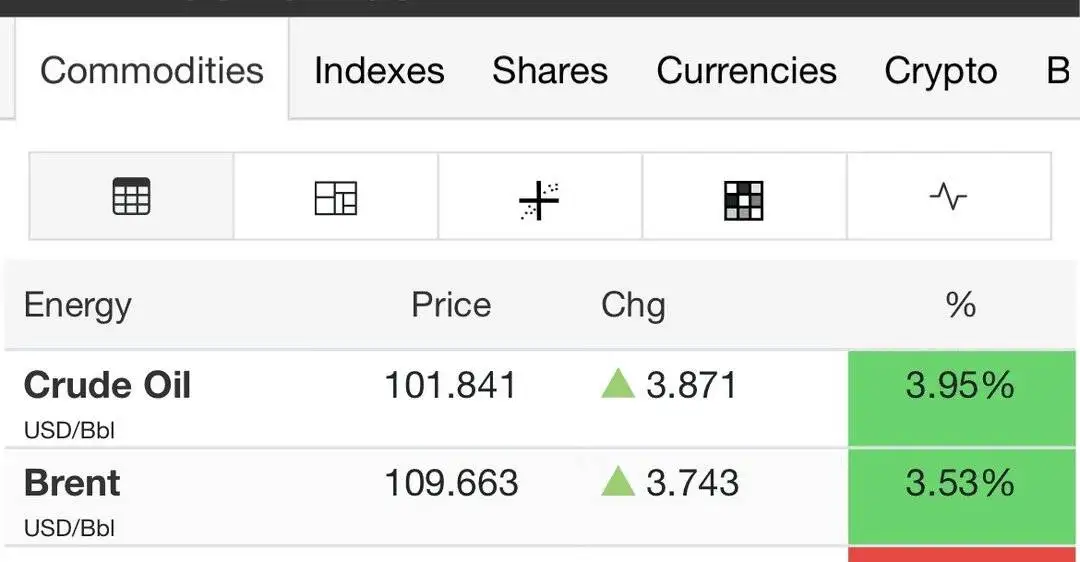1080x562 pixels.
Task: Click the % column header
Action: click(961, 304)
